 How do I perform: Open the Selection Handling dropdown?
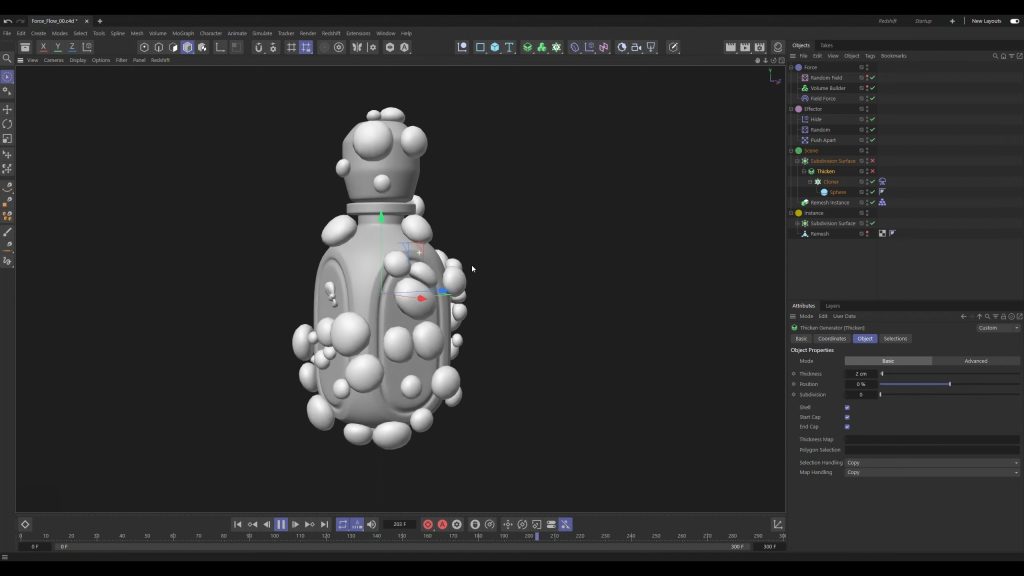(932, 462)
